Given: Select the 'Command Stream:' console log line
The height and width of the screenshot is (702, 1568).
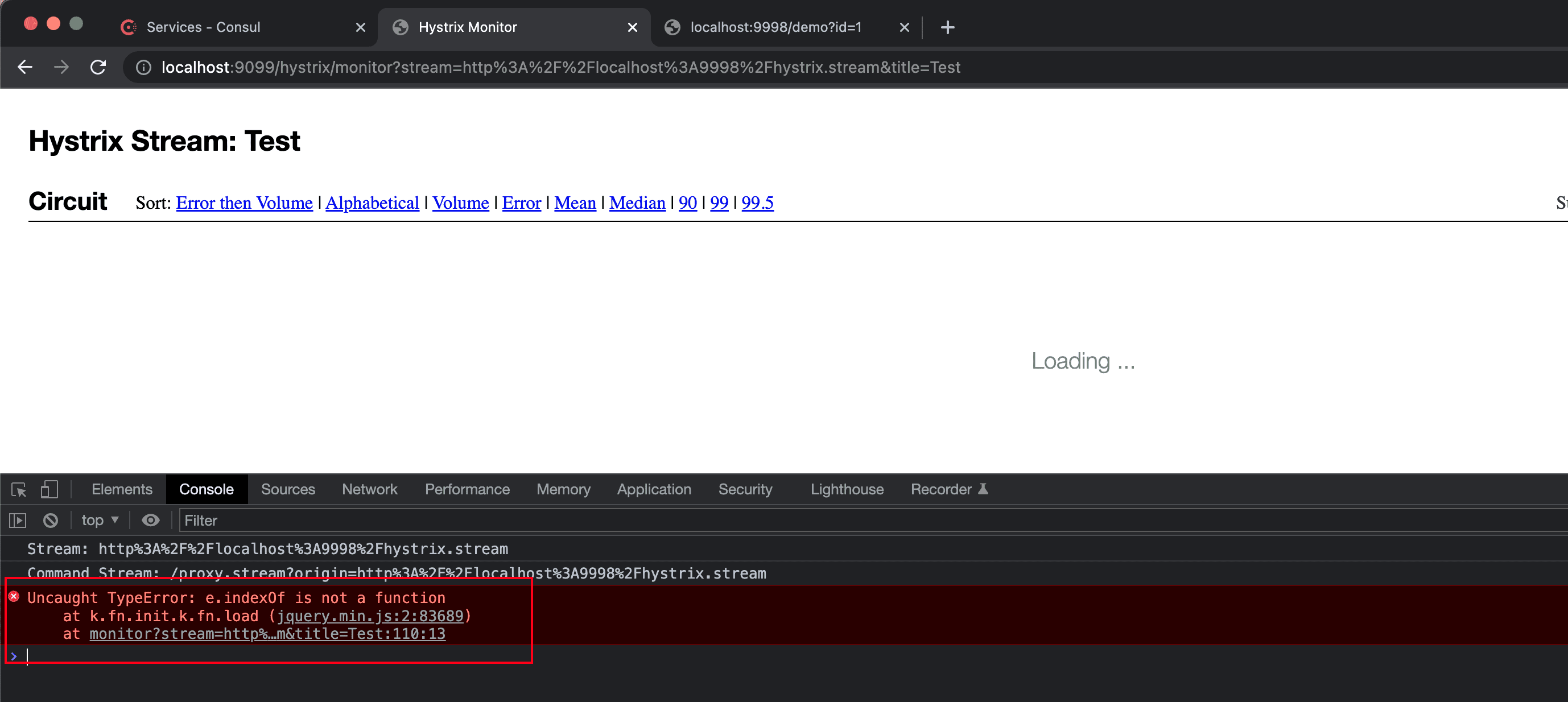Looking at the screenshot, I should click(x=396, y=573).
